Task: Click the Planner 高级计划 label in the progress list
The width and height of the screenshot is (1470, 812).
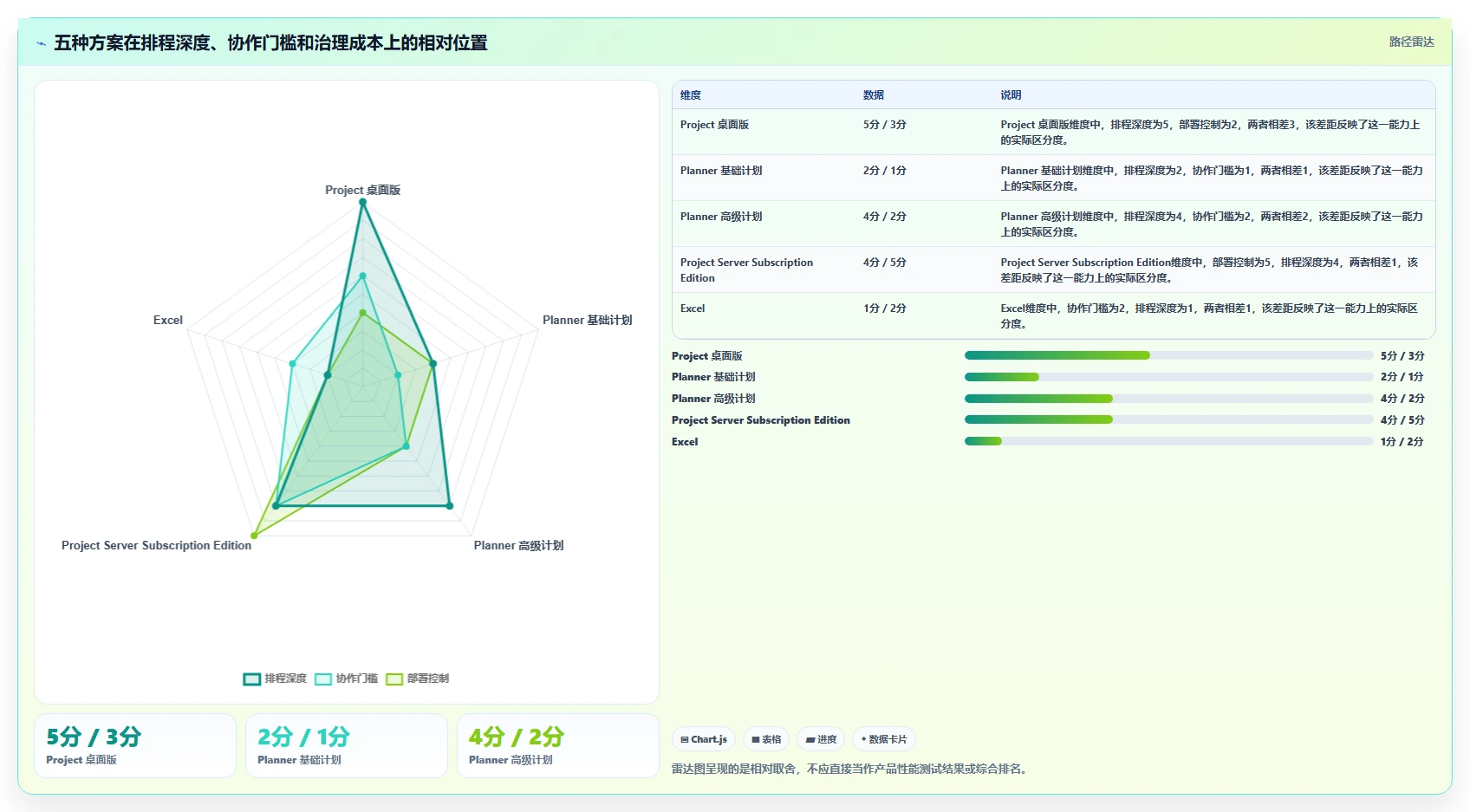Action: pos(713,399)
